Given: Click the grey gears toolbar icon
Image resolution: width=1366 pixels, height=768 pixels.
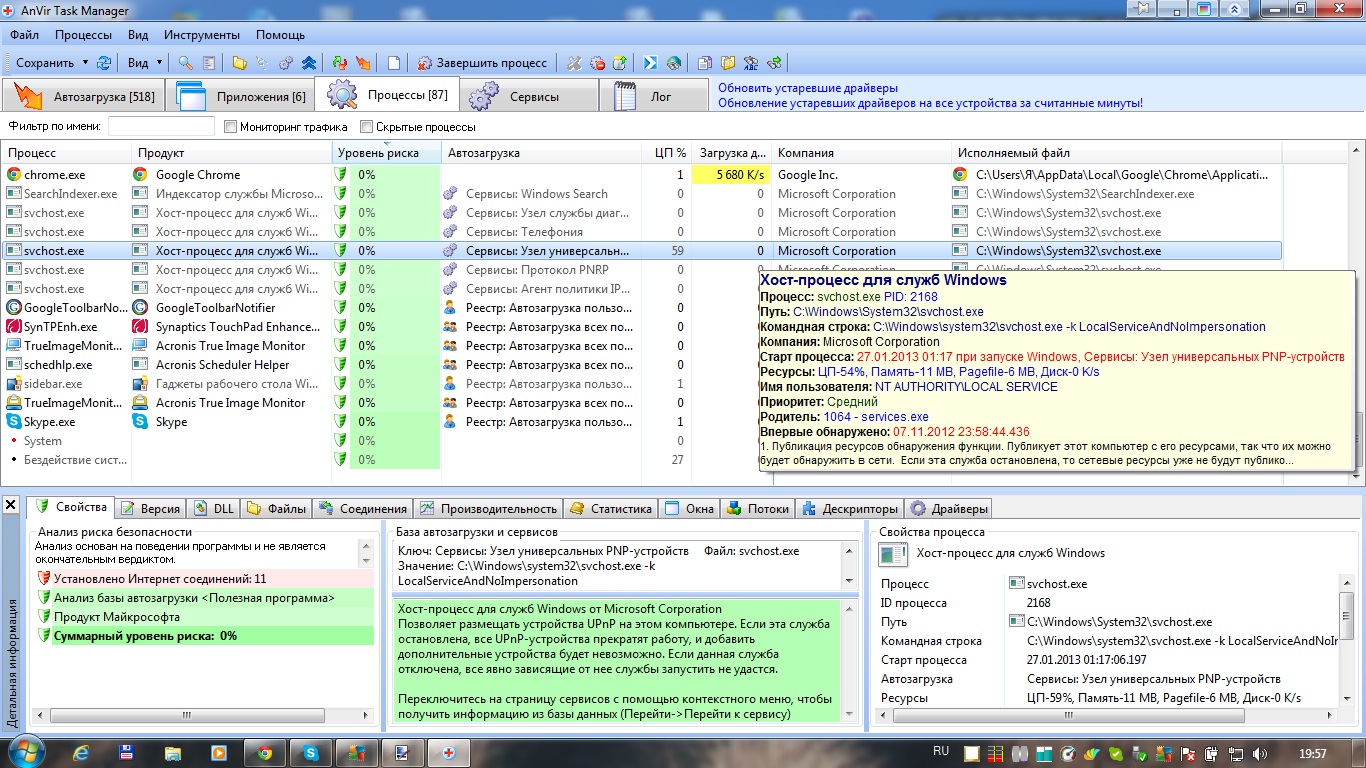Looking at the screenshot, I should (x=286, y=63).
